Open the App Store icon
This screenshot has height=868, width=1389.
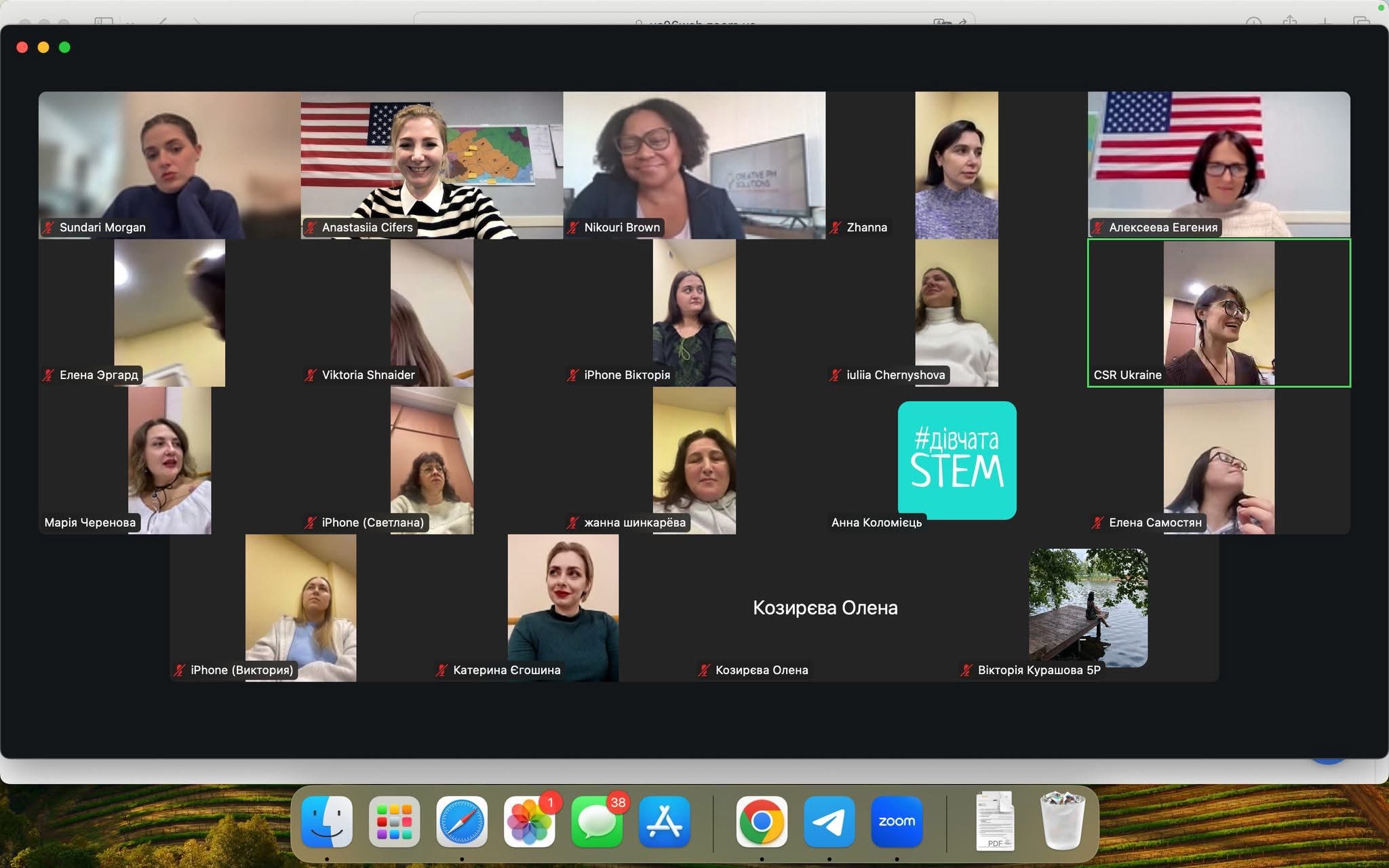[x=665, y=821]
